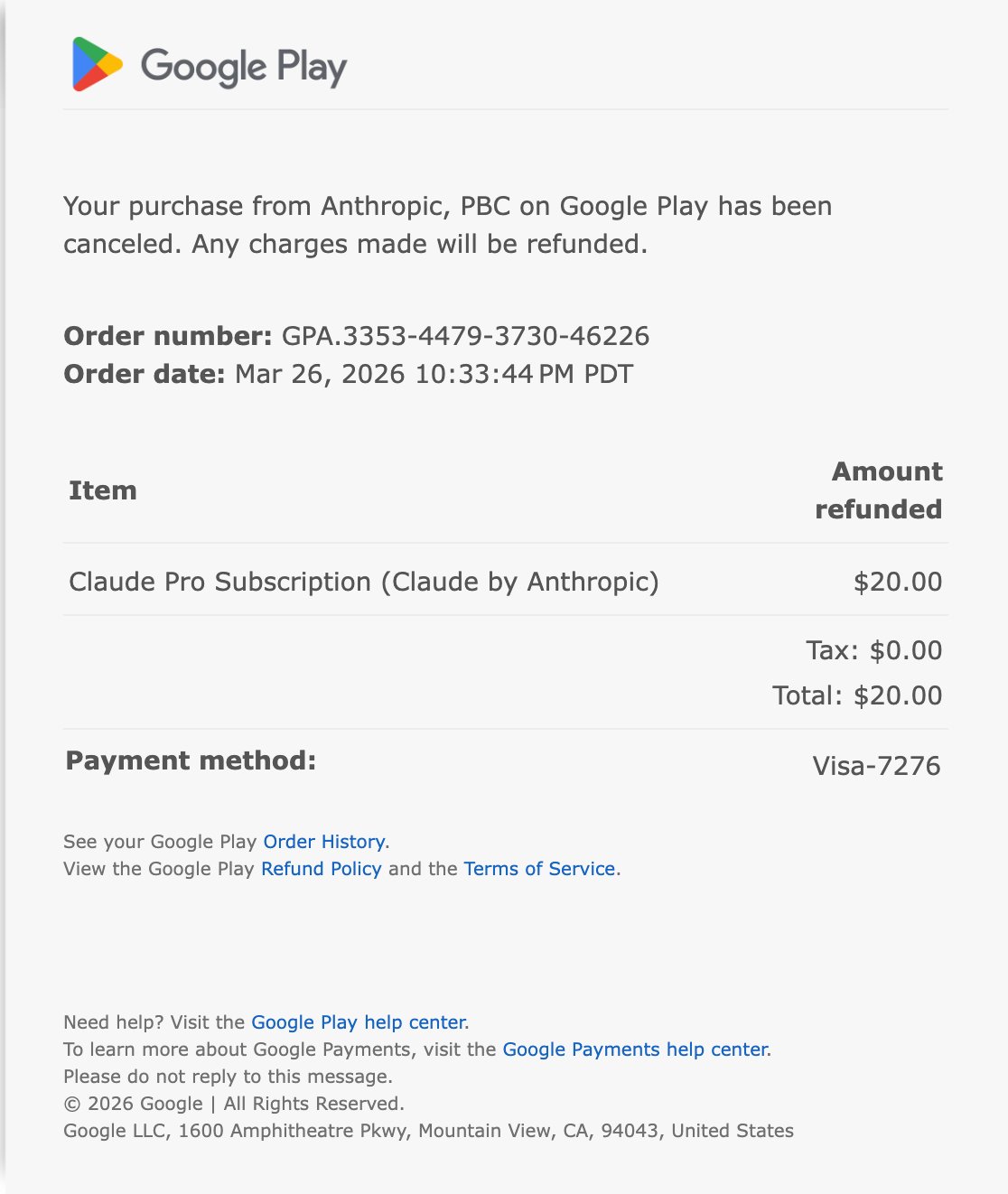1008x1194 pixels.
Task: Select the Claude Pro Subscription item text
Action: 363,582
